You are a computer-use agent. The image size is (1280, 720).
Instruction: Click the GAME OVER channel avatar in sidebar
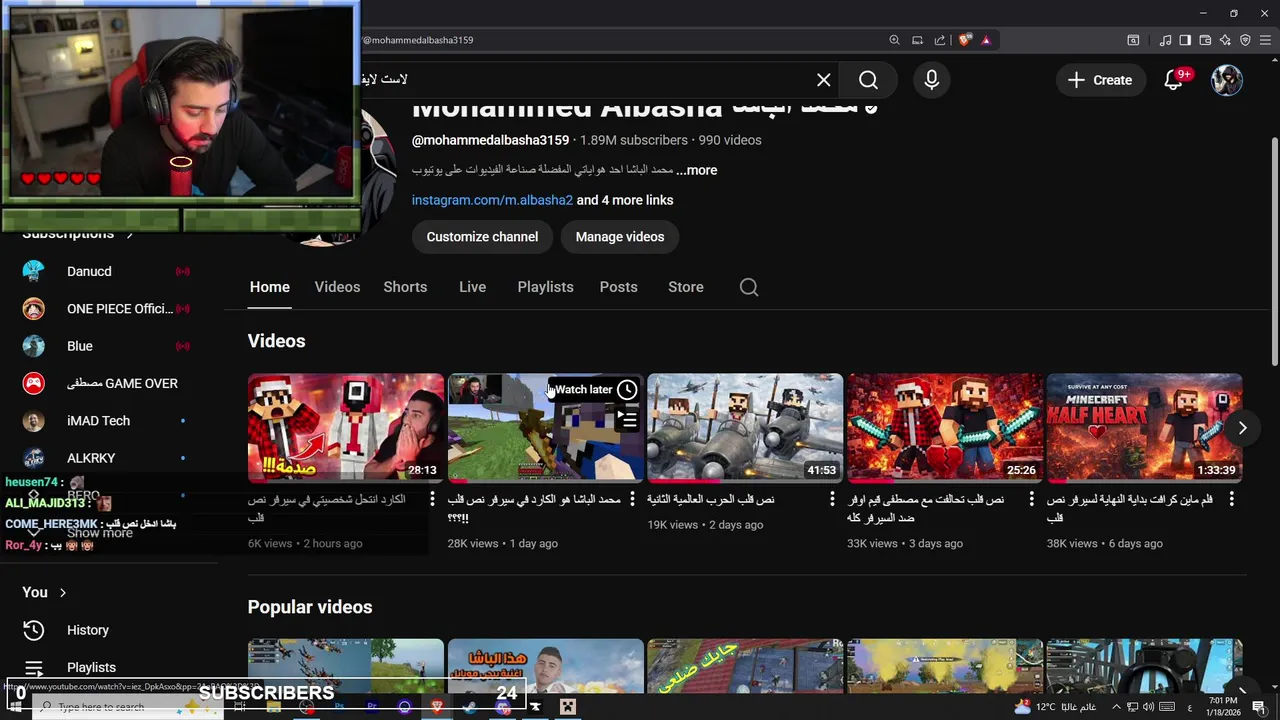[34, 383]
